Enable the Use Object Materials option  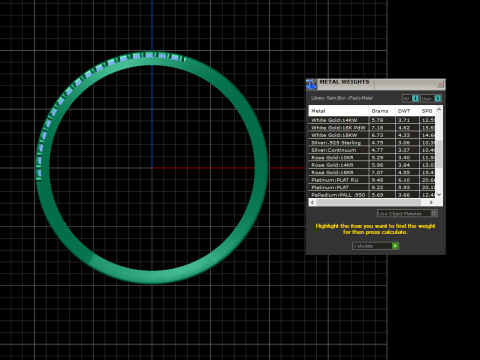(x=407, y=213)
